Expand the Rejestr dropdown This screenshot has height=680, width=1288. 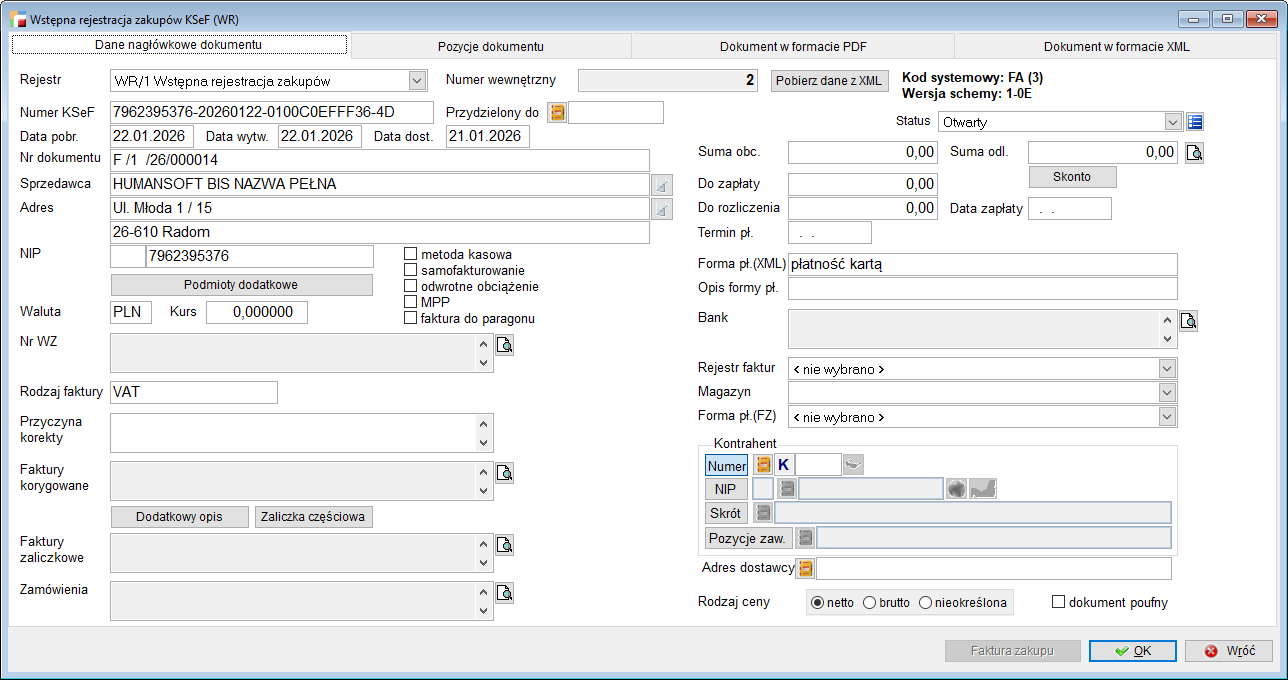[417, 81]
